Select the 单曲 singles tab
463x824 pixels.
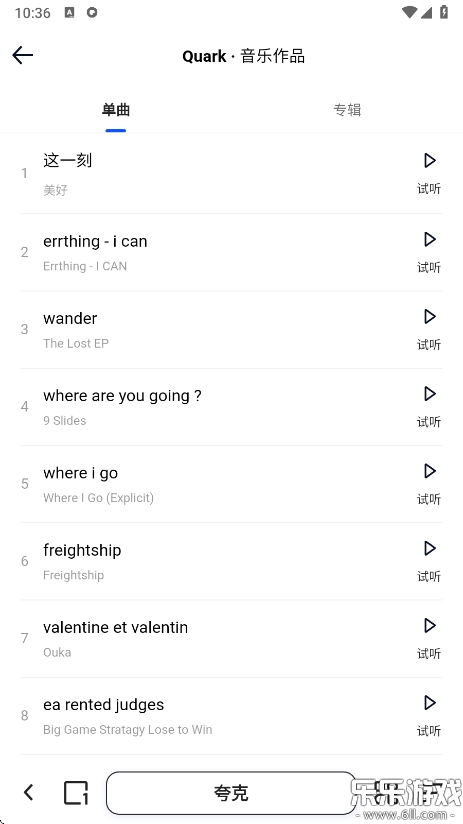pos(116,110)
